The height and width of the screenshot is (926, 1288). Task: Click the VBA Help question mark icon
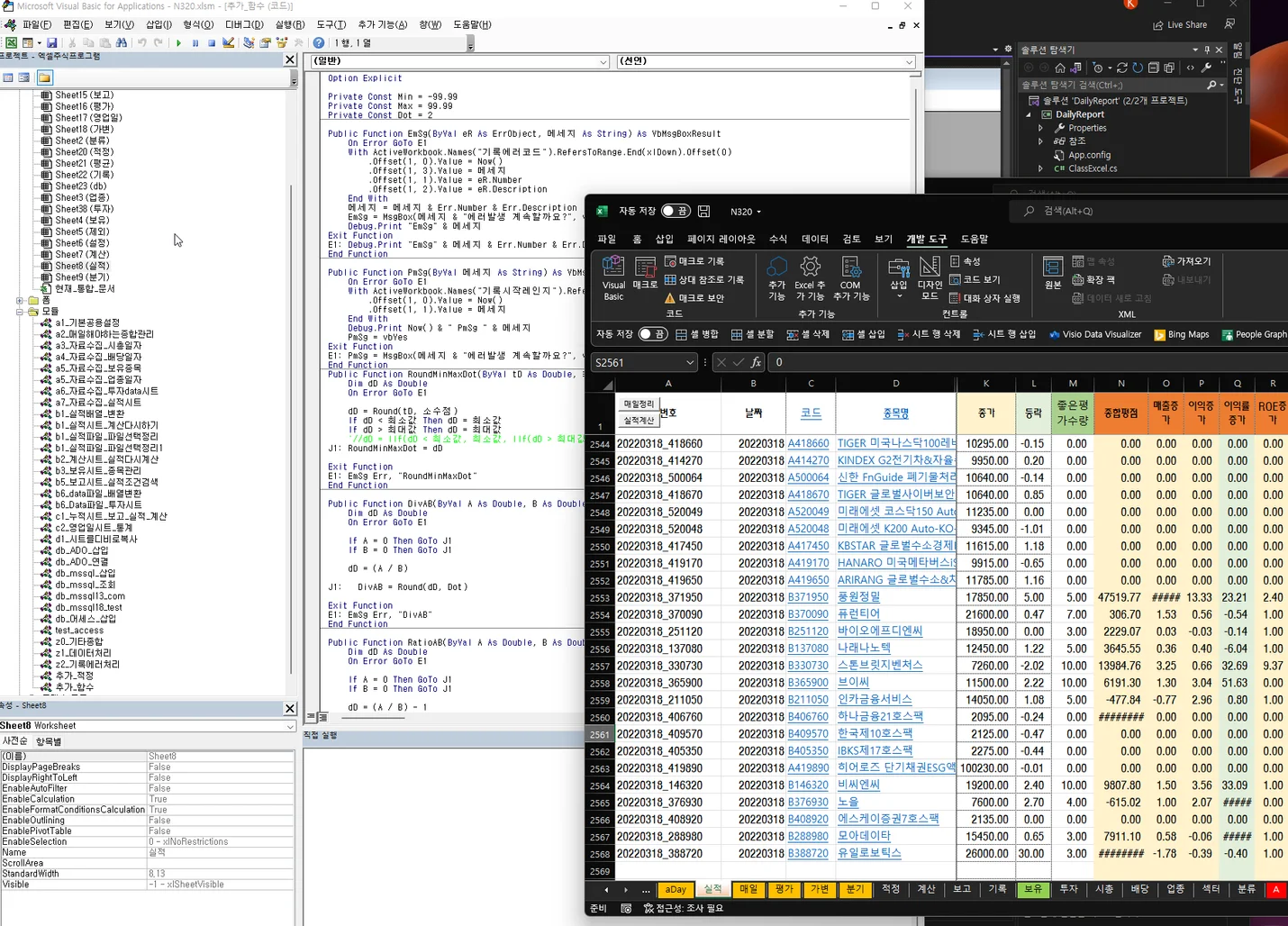click(319, 42)
